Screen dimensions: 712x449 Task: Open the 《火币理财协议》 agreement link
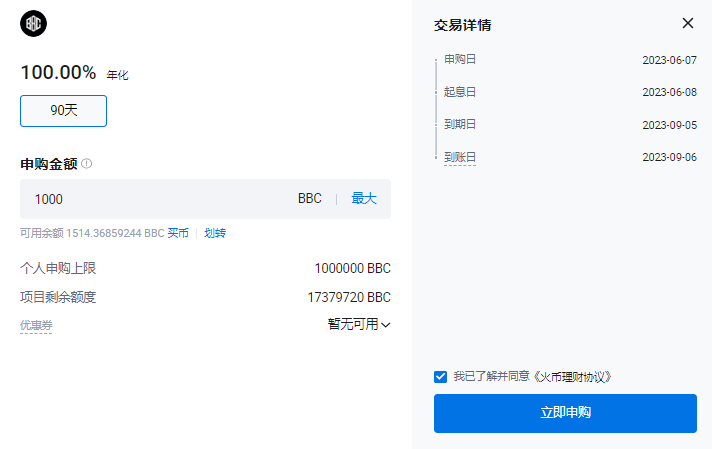click(570, 377)
